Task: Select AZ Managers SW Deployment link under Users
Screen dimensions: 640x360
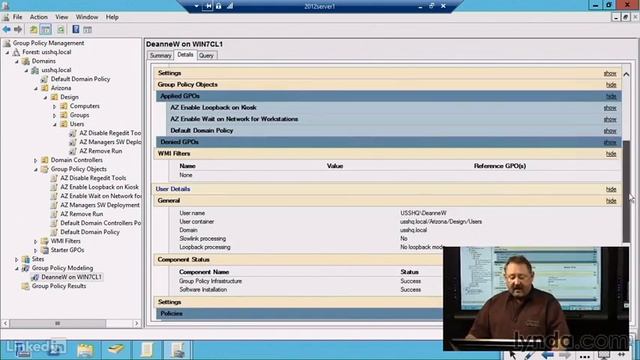Action: tap(110, 142)
